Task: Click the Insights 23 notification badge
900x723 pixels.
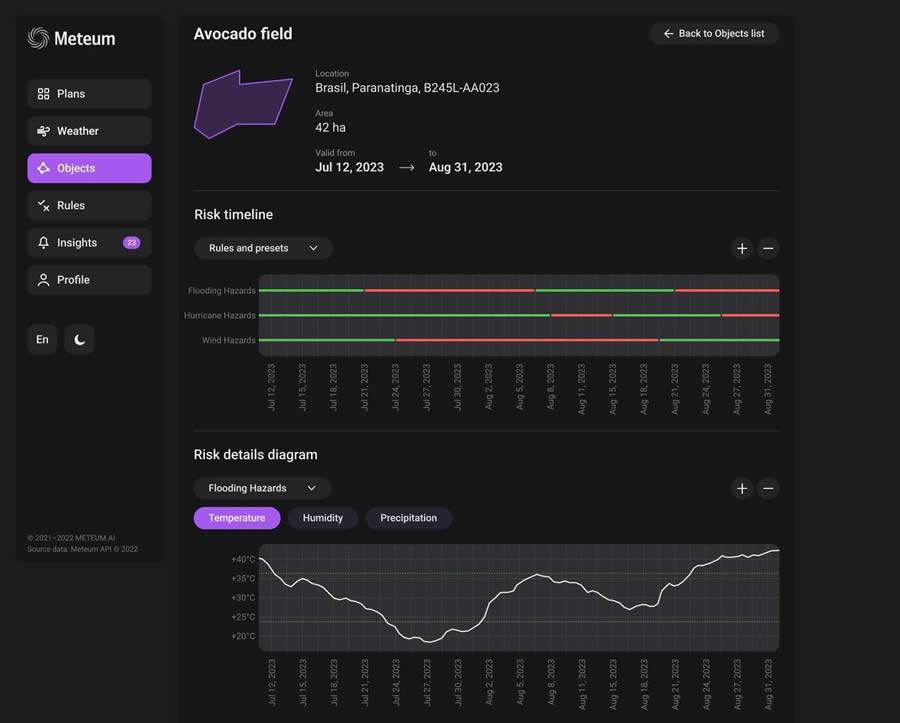Action: point(131,243)
